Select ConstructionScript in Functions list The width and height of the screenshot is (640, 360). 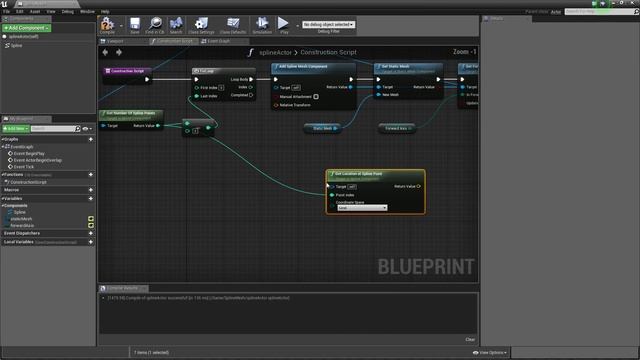(28, 182)
